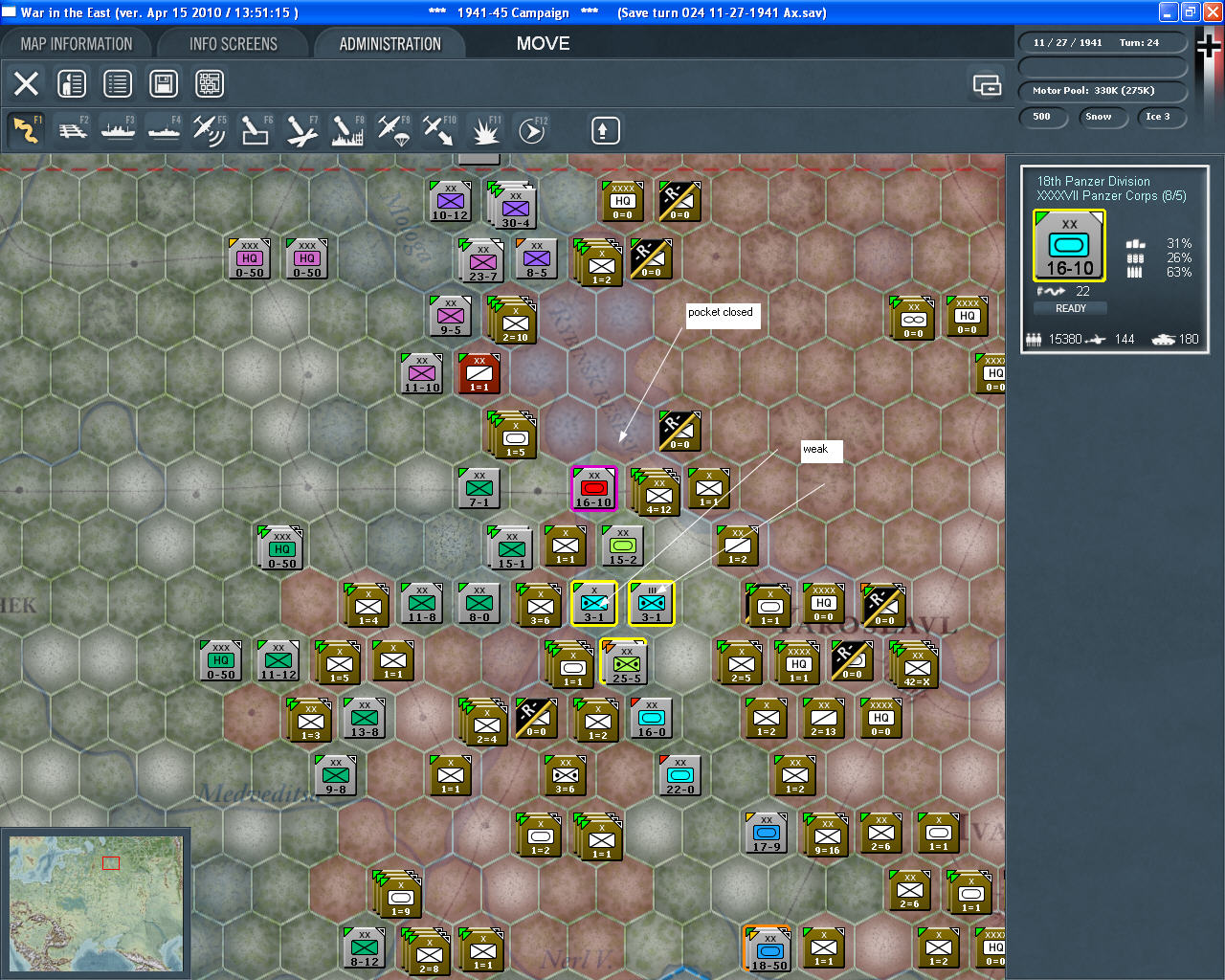Select the Move mode (F1) icon
Viewport: 1225px width, 980px height.
[x=26, y=130]
